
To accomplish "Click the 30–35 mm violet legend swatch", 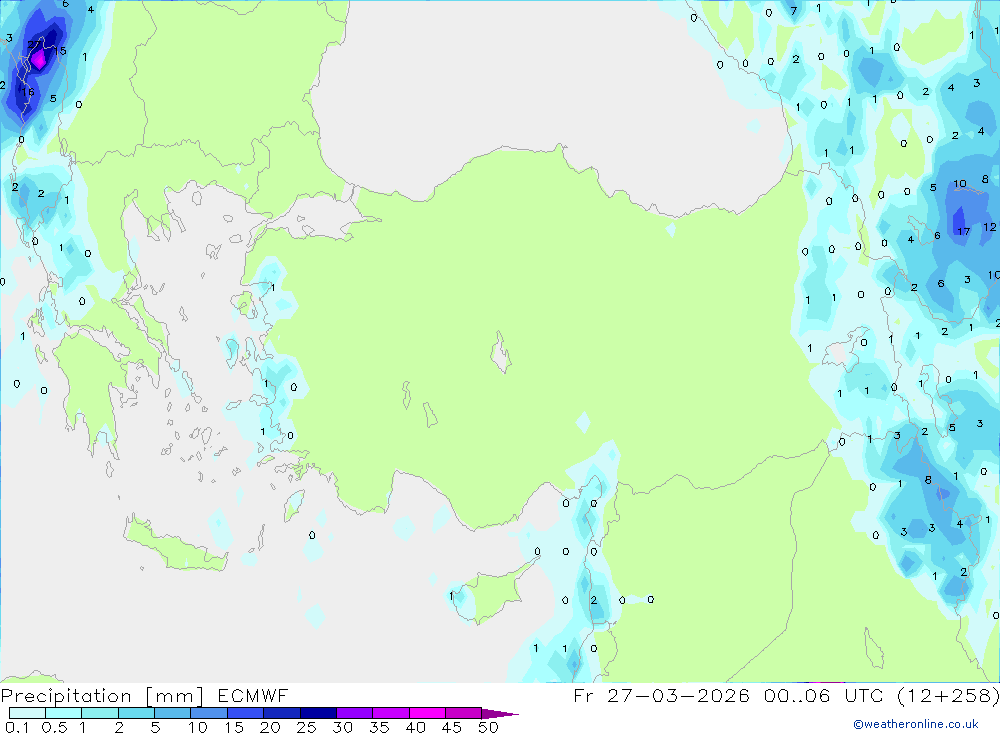I will click(354, 713).
